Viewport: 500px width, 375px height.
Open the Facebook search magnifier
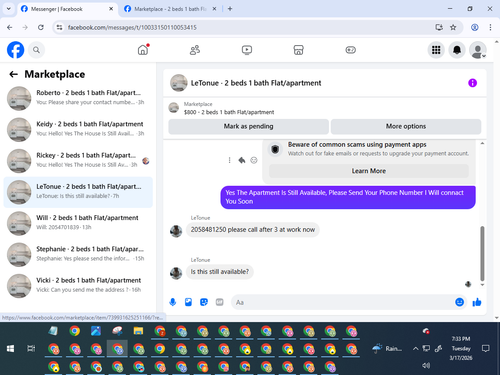click(36, 50)
